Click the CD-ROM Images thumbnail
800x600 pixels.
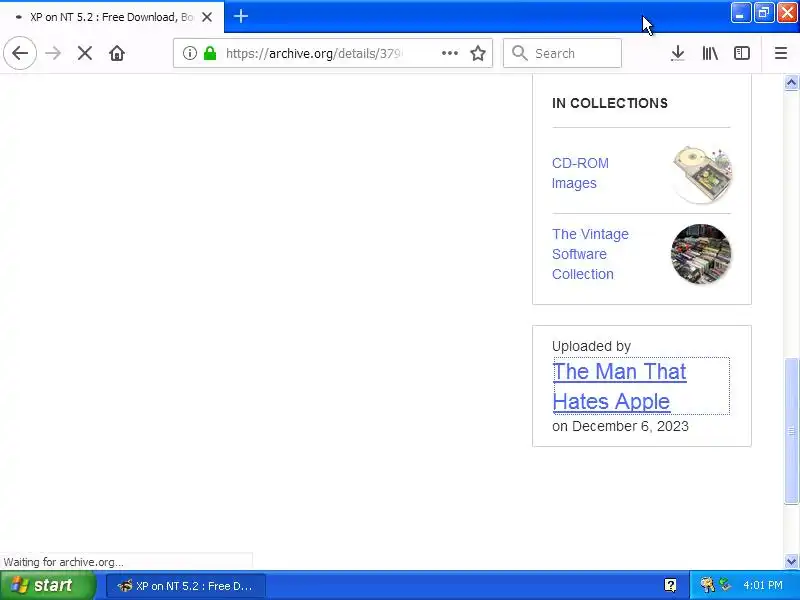point(702,173)
